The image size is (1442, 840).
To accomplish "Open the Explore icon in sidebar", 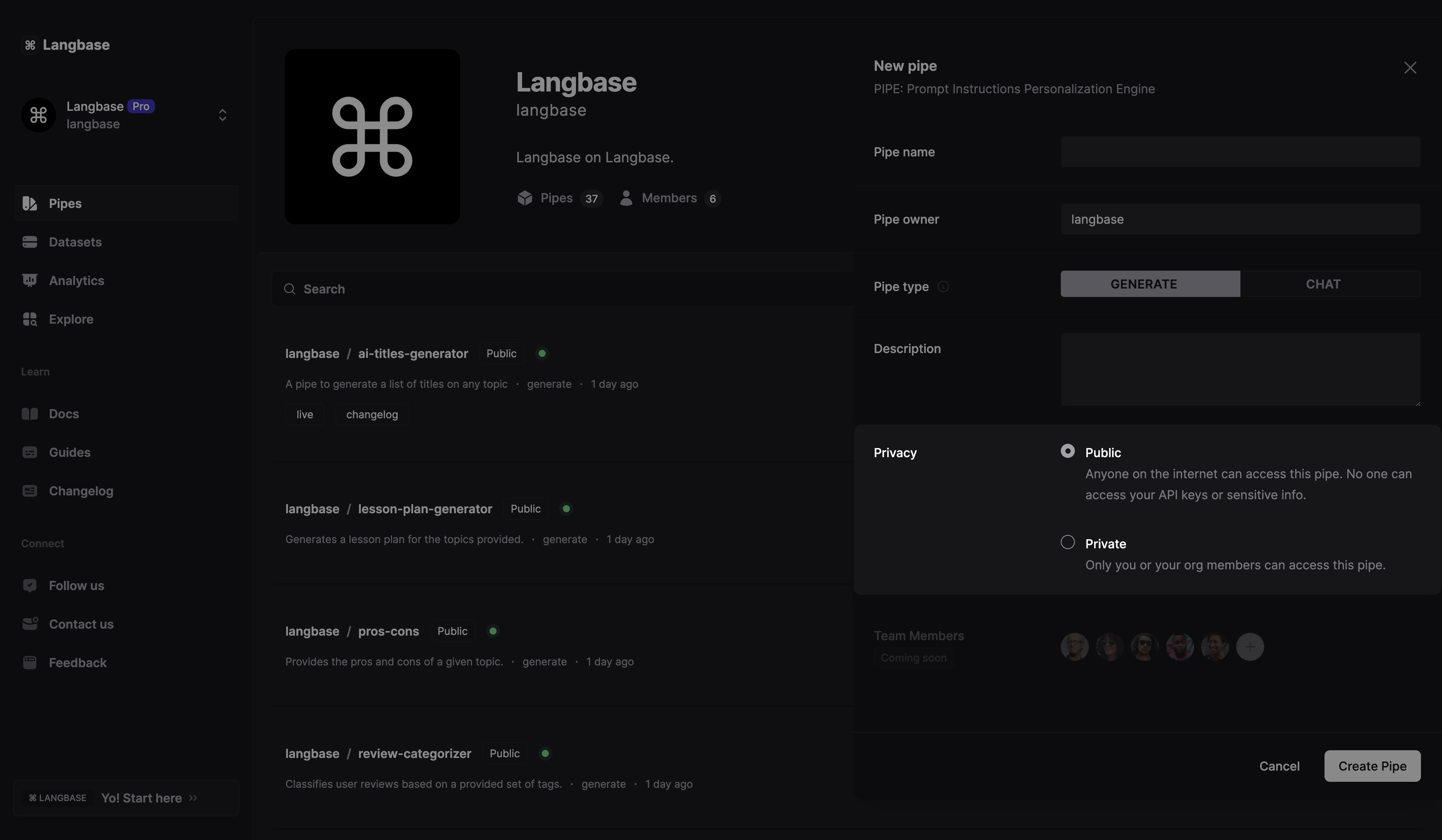I will click(30, 319).
